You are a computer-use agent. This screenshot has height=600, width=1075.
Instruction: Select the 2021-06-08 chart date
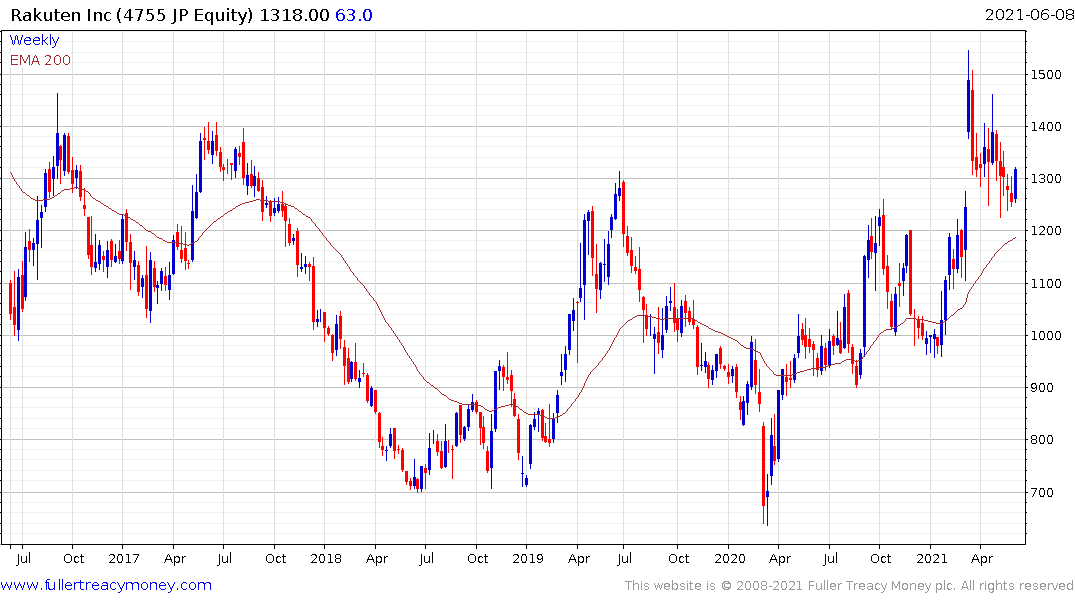point(1027,14)
